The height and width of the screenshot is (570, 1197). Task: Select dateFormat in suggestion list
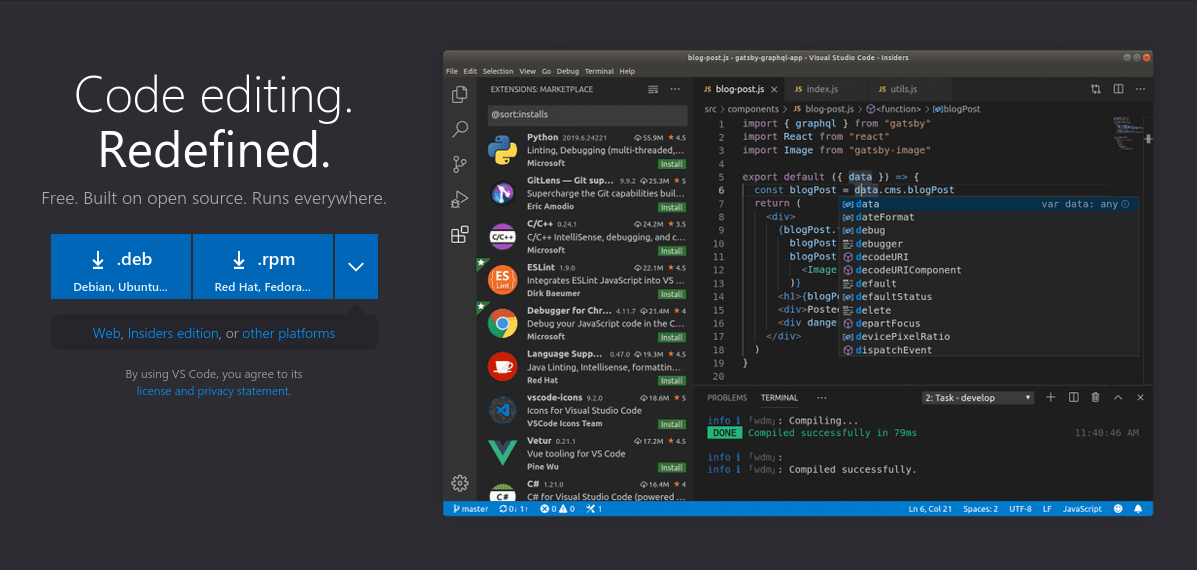coord(989,217)
